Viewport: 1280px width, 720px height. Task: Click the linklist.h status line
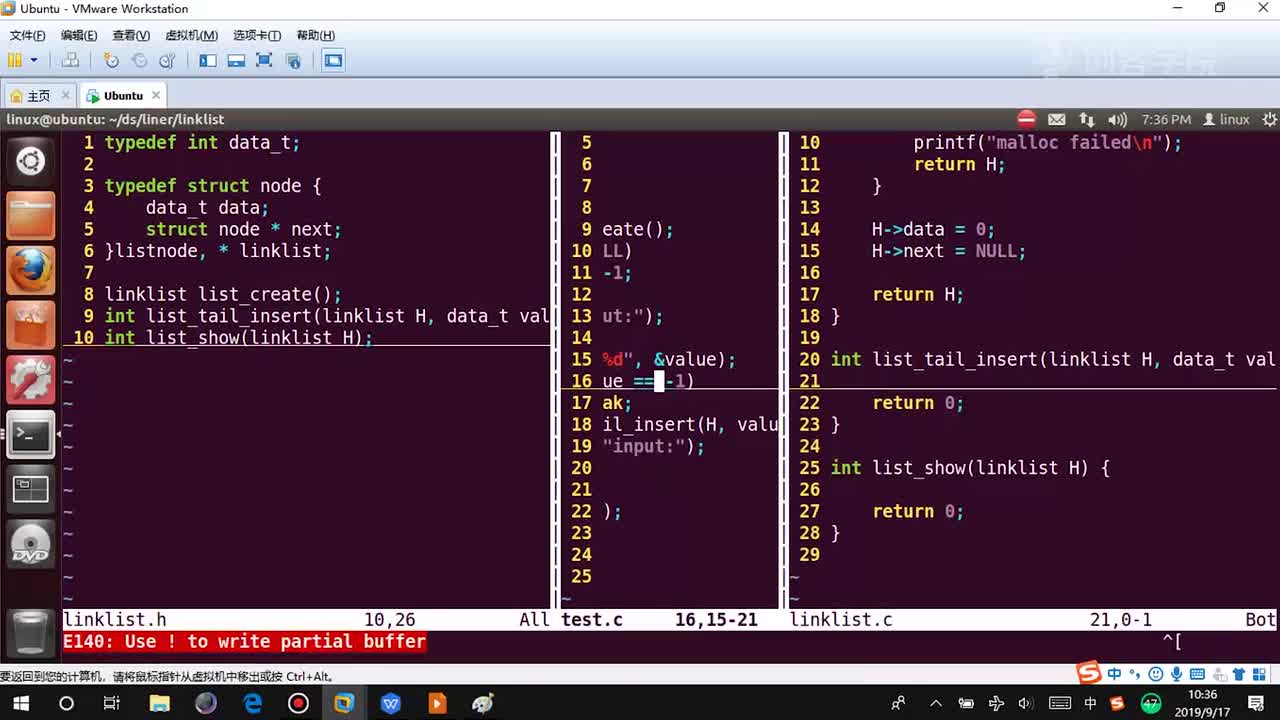(306, 620)
